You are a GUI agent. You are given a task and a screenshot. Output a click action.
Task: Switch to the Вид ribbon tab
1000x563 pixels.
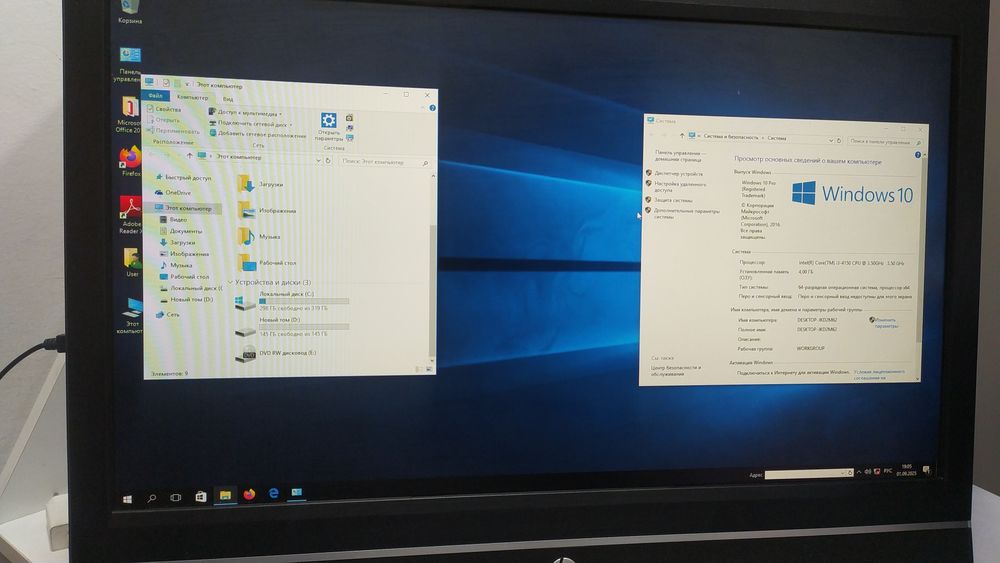pyautogui.click(x=228, y=99)
